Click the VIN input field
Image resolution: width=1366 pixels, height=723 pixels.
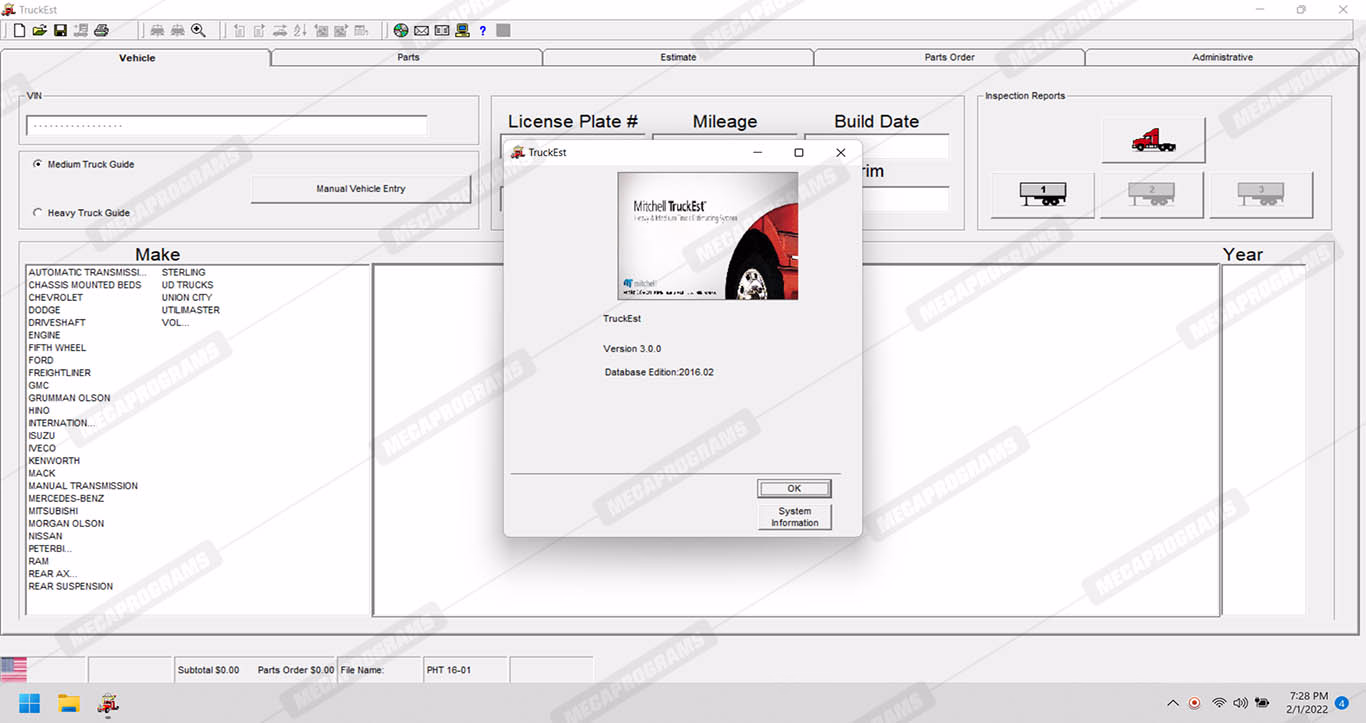227,126
